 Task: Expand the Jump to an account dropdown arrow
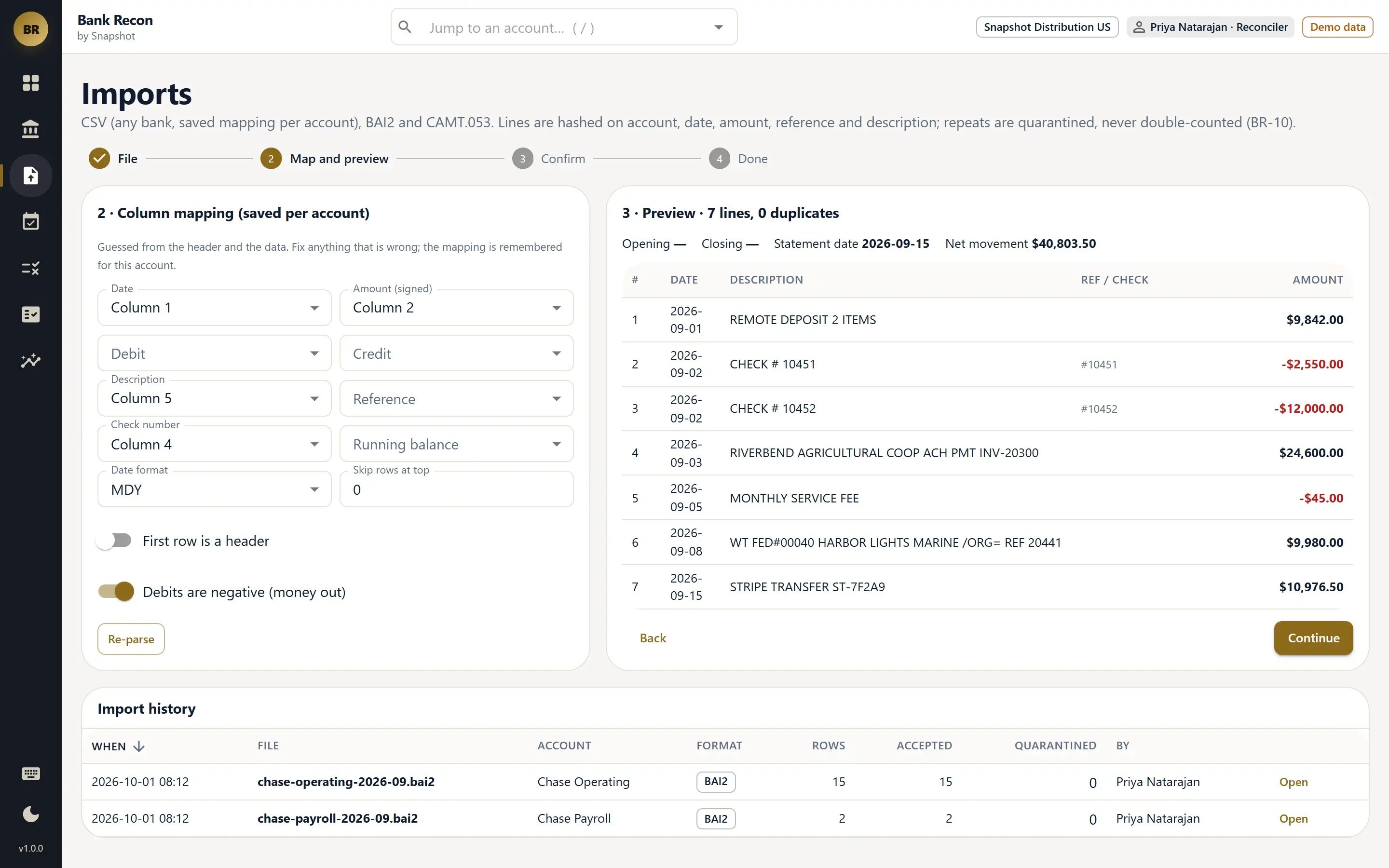[718, 27]
